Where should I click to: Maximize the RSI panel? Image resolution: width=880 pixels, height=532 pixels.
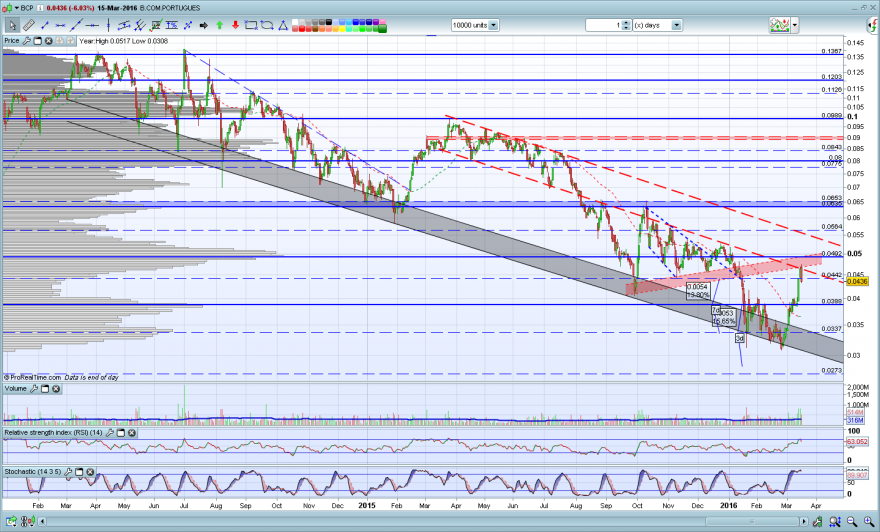point(120,433)
